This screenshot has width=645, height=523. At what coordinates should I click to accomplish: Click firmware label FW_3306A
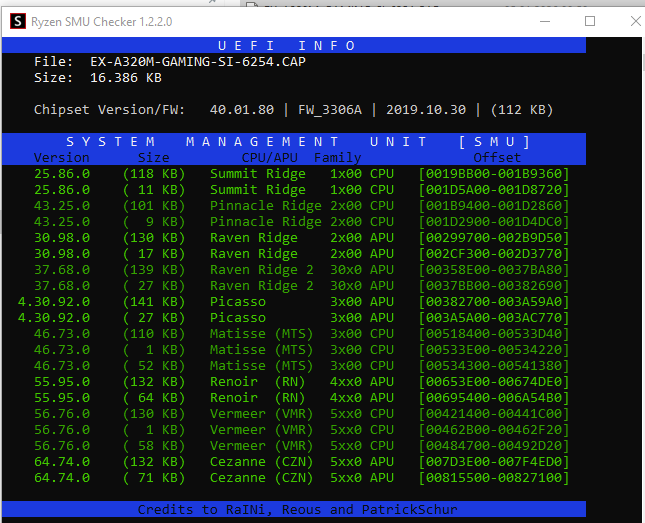(330, 110)
